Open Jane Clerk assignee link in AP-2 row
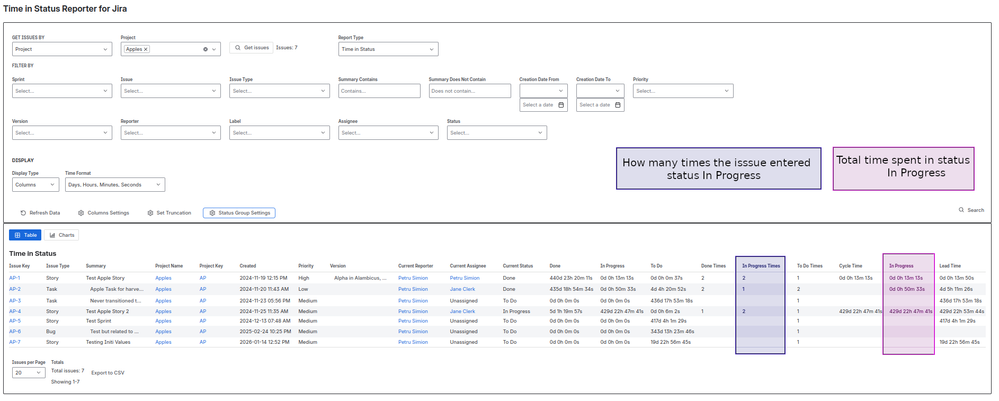Screen dimensions: 999x401 coord(463,289)
